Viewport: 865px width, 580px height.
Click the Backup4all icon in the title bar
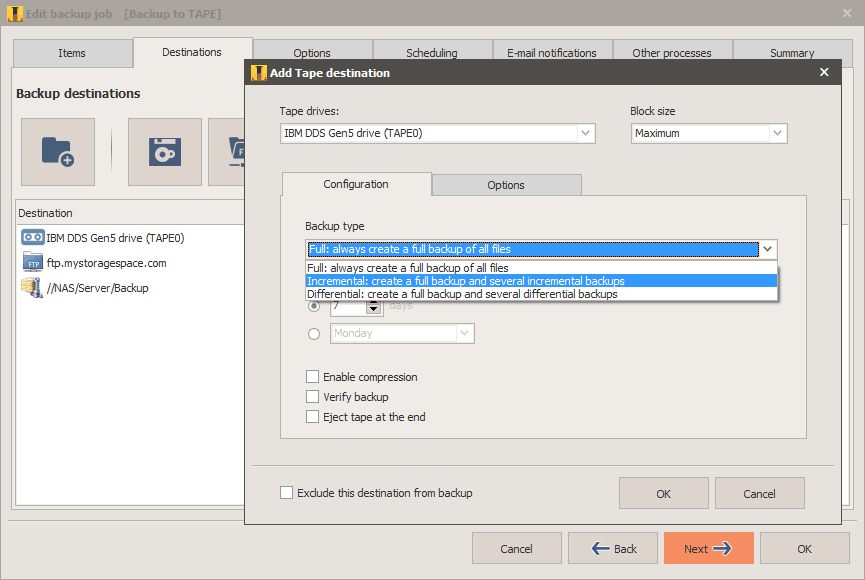(13, 12)
